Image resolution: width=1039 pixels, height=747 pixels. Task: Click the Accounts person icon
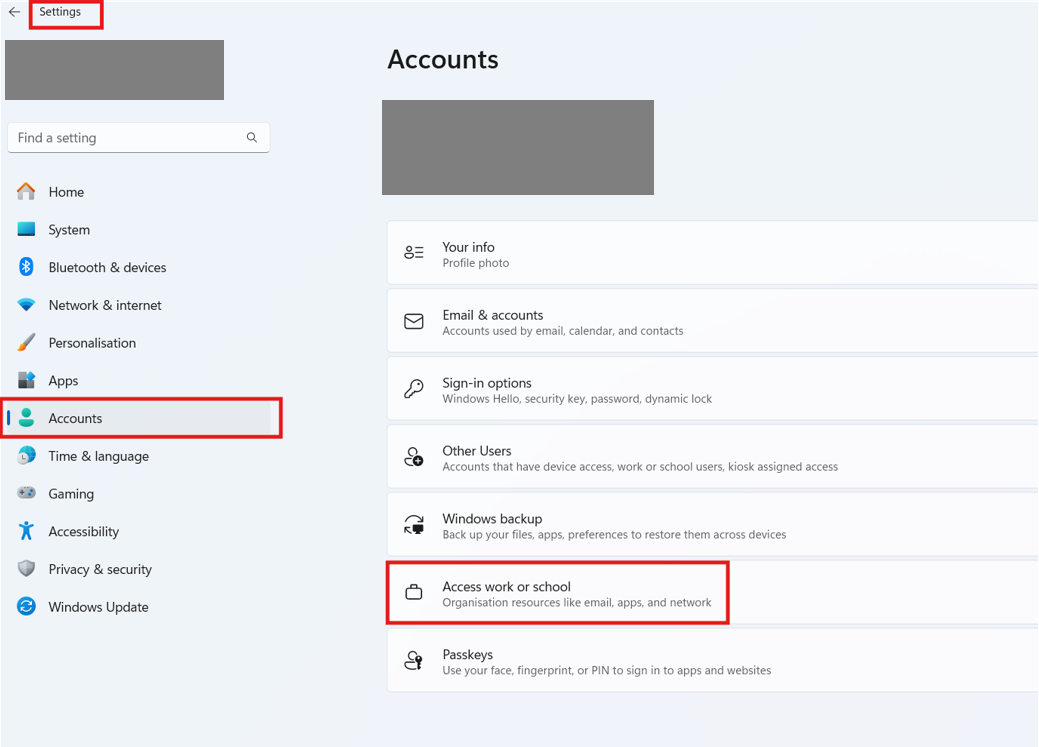coord(27,418)
